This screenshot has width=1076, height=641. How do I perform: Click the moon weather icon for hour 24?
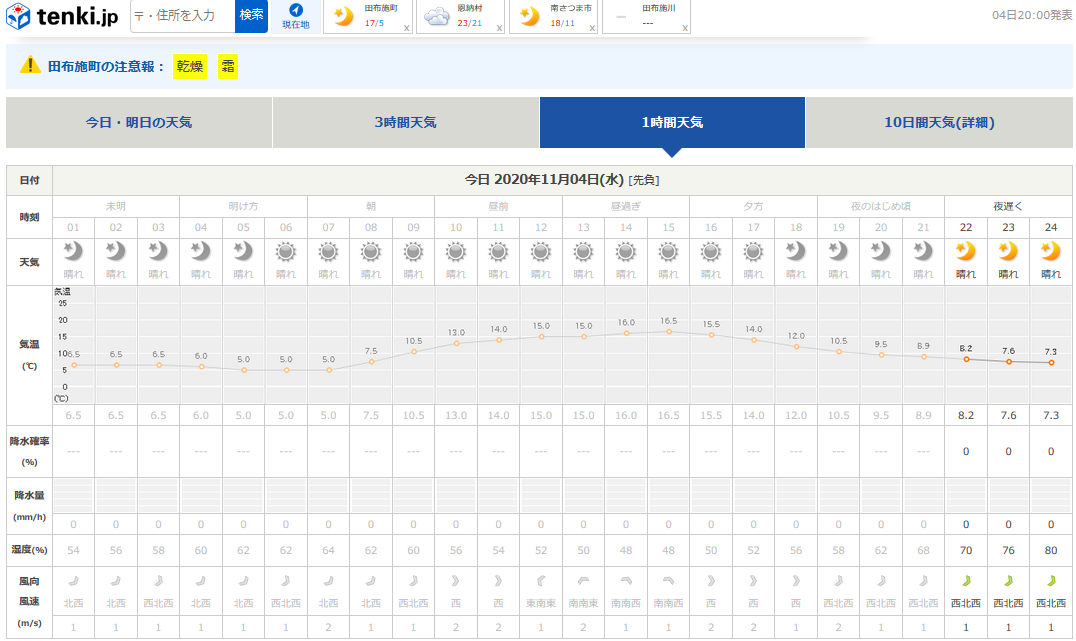tap(1051, 252)
